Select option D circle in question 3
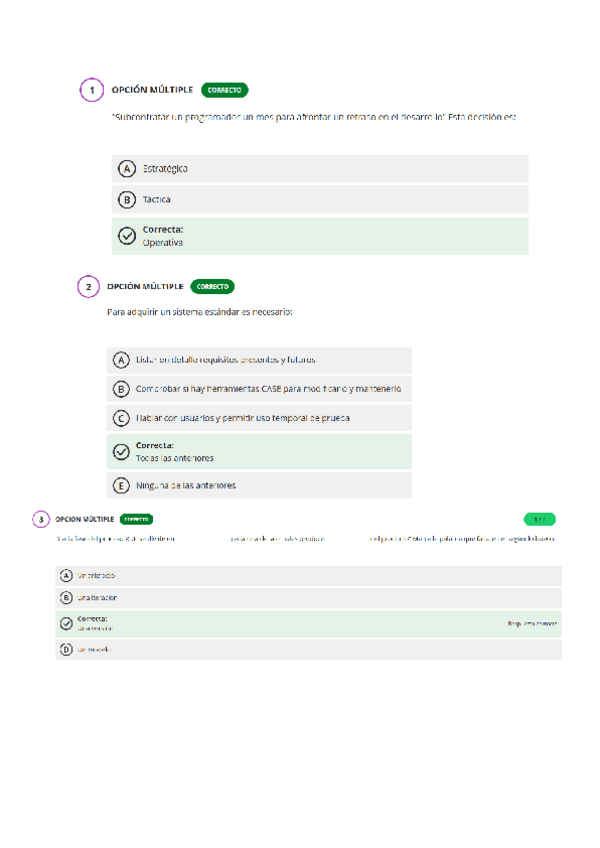The image size is (600, 848). (67, 649)
